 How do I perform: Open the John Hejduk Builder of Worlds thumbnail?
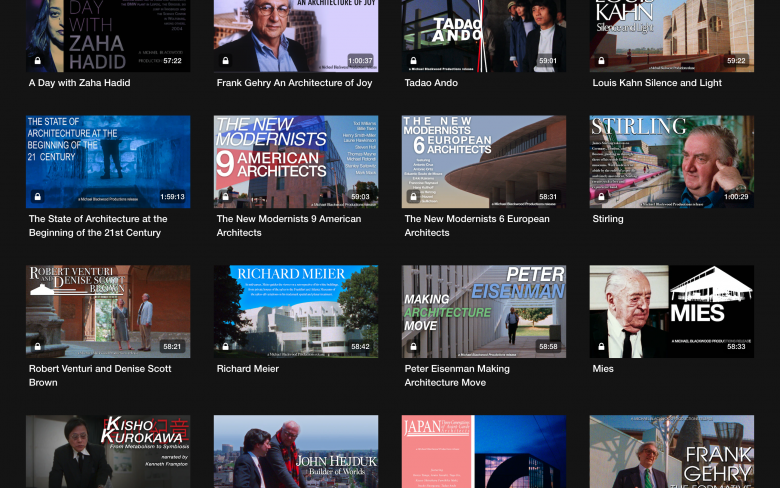click(x=296, y=452)
